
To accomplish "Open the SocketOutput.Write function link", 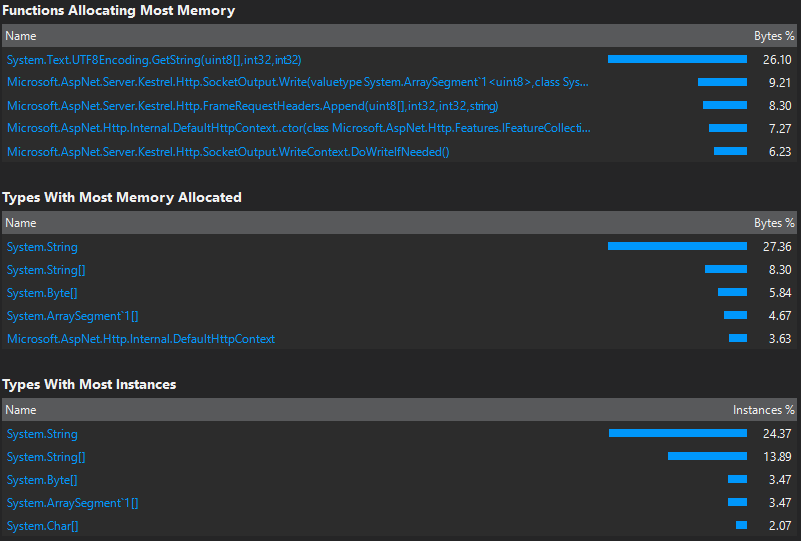I will [297, 82].
